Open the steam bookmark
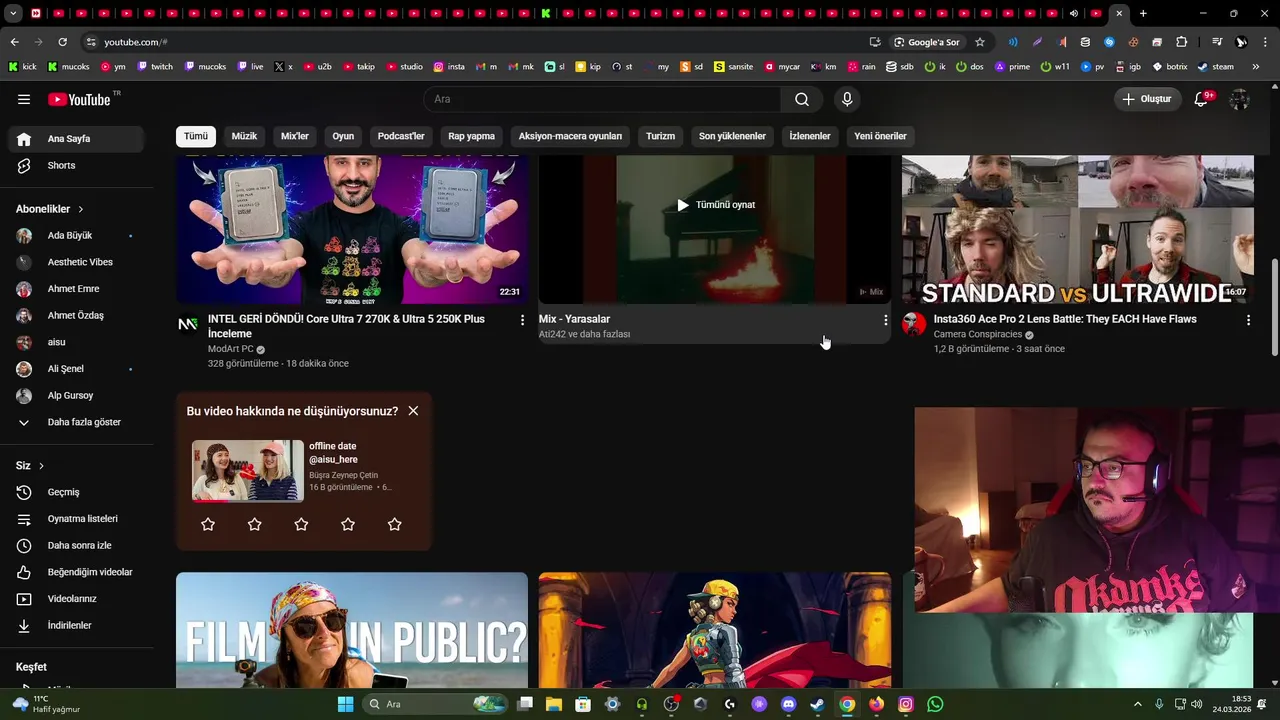Screen dimensions: 1280x720 1215,67
